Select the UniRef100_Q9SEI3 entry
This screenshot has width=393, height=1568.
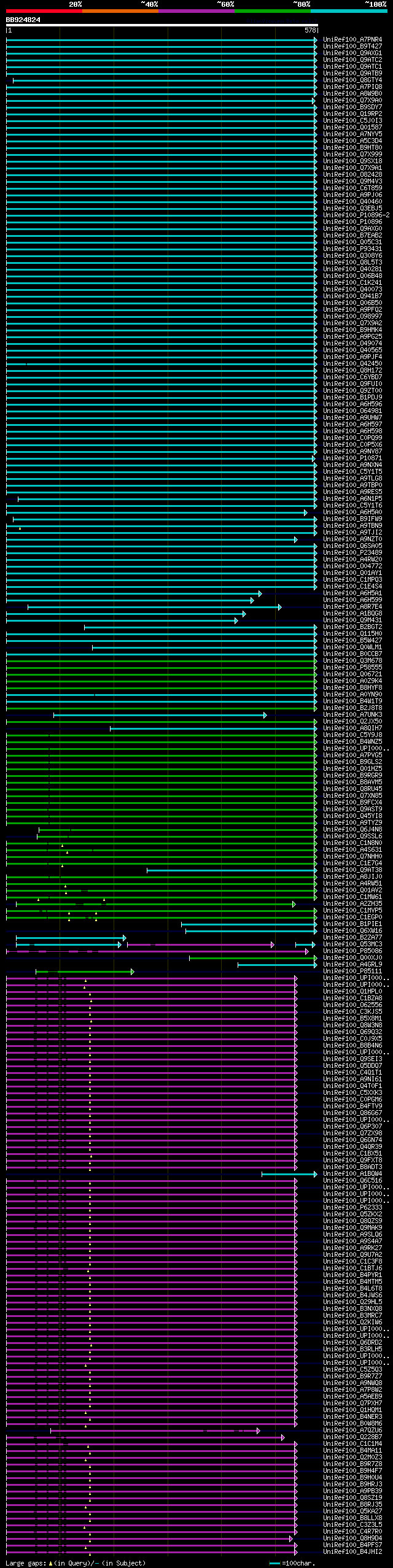[x=352, y=1059]
